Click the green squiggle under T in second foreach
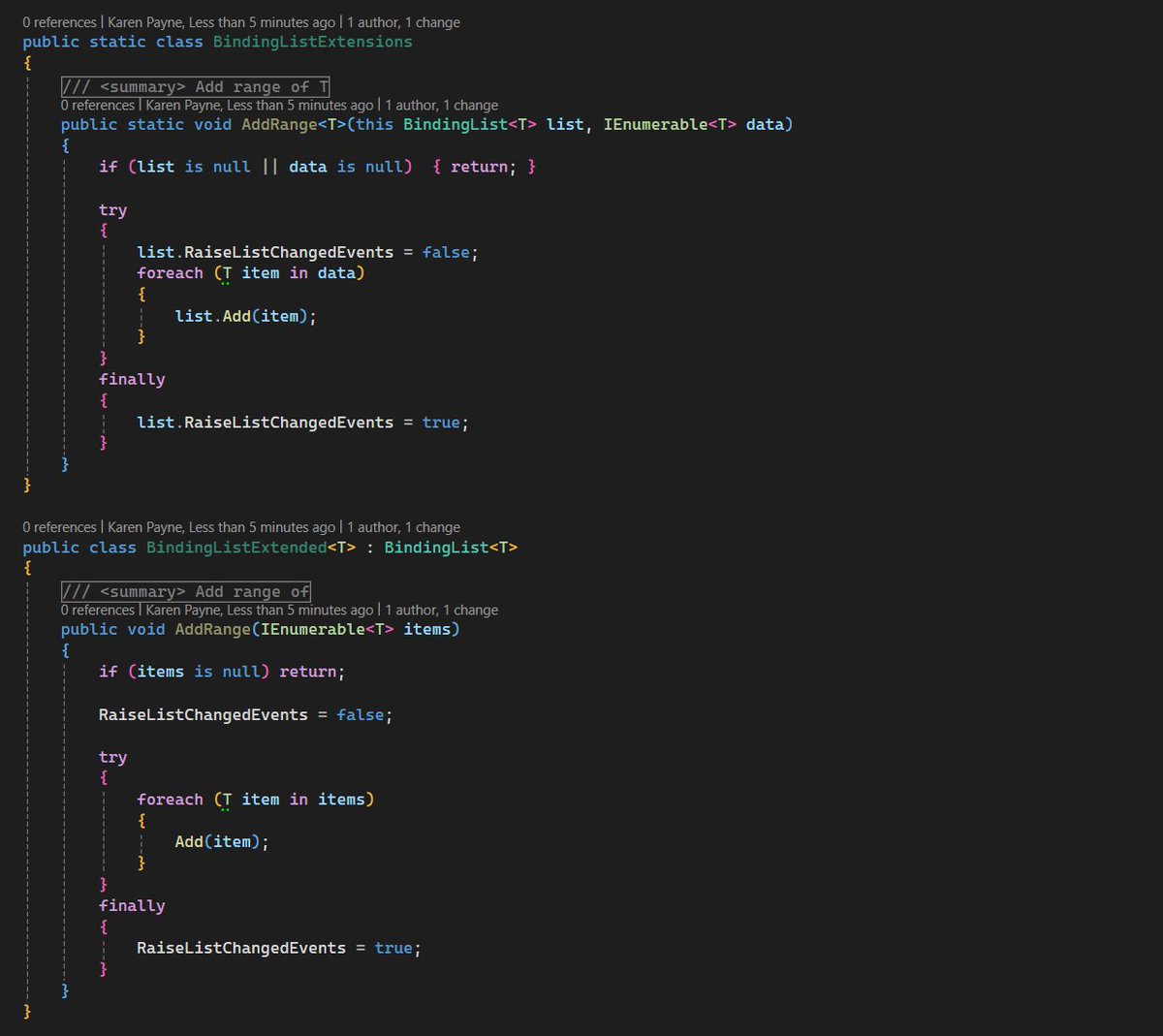Screen dimensions: 1163x1036 (226, 807)
